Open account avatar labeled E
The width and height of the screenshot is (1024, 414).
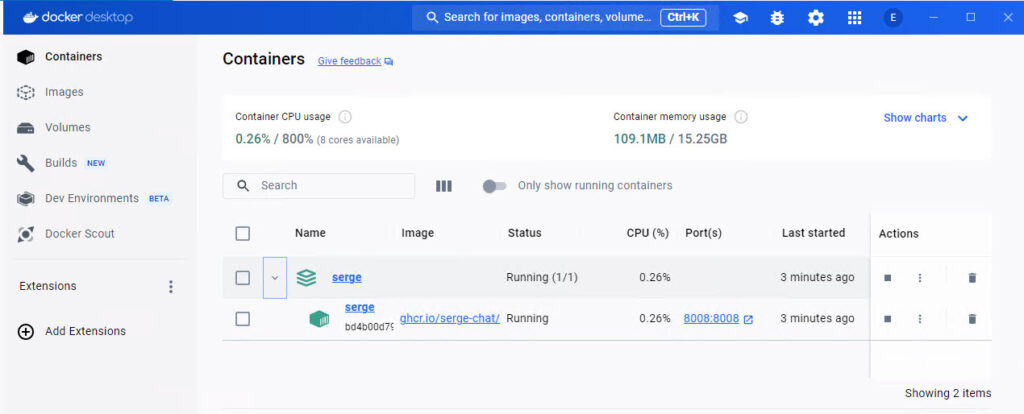pos(893,18)
